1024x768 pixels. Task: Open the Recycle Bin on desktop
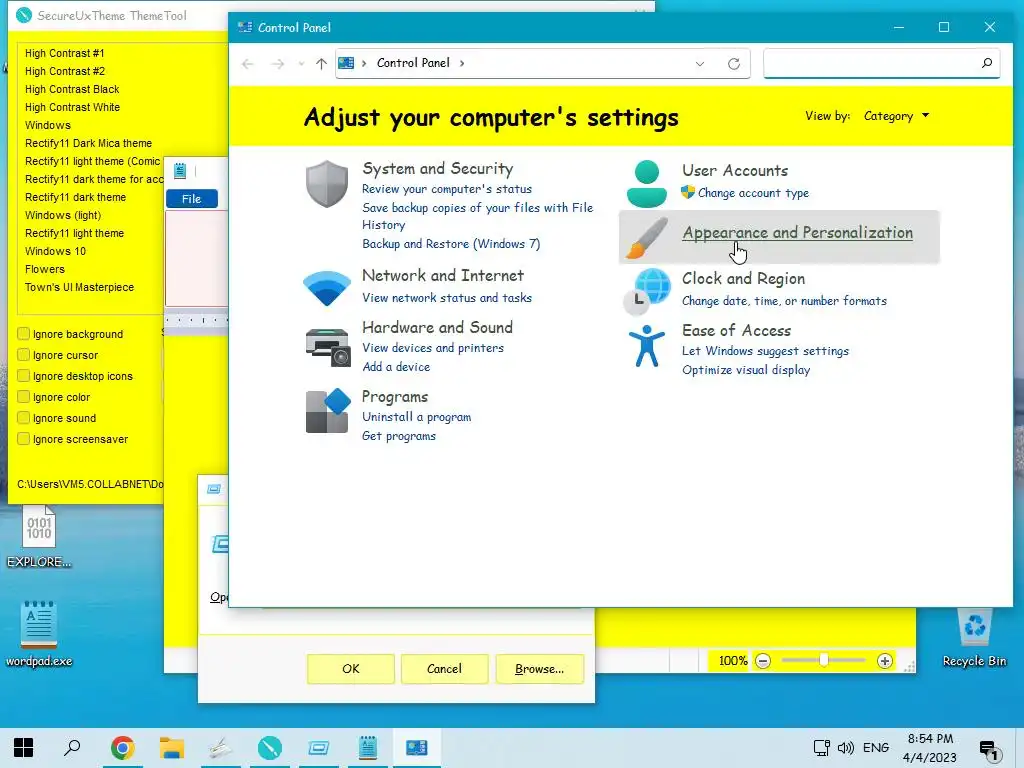click(x=974, y=637)
